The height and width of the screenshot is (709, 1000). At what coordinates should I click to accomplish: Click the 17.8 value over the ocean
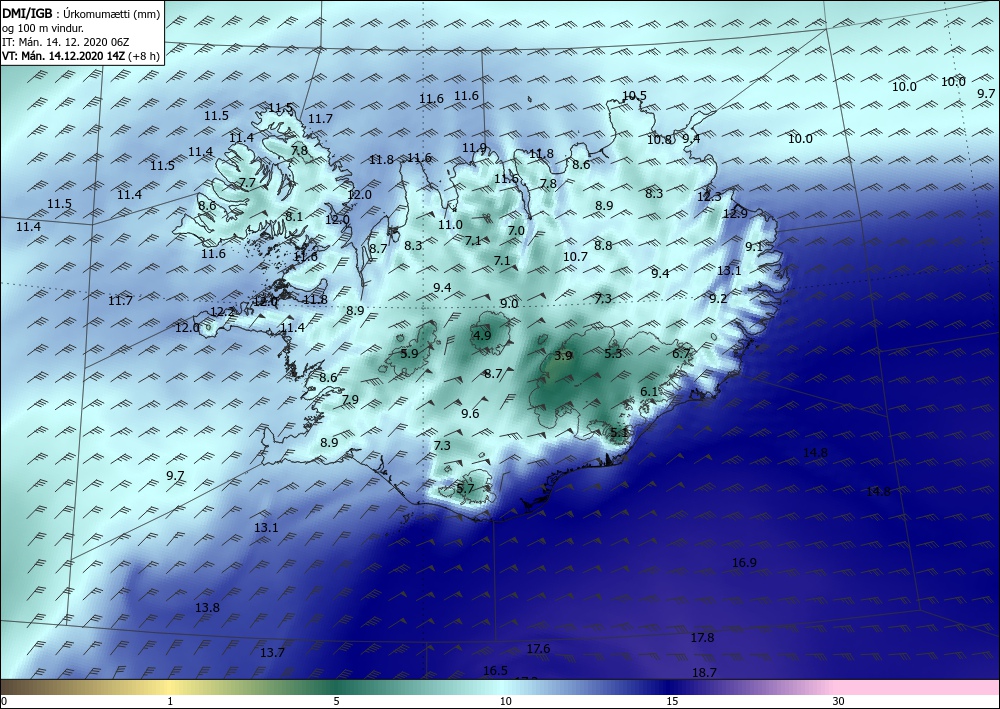pos(702,638)
